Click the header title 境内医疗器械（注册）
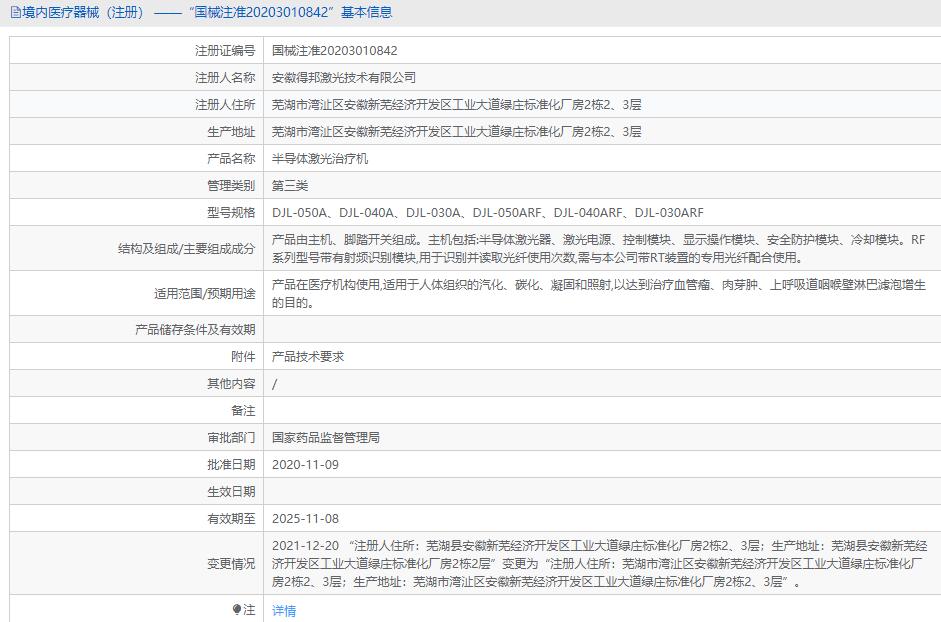The width and height of the screenshot is (941, 622). click(x=83, y=13)
